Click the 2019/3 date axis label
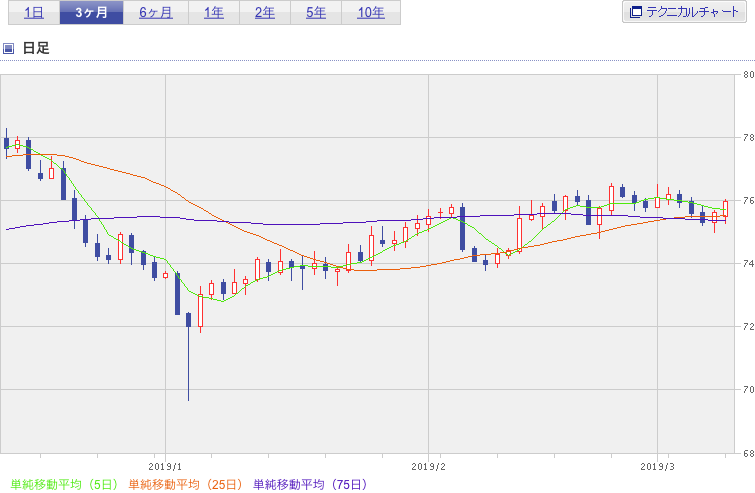The height and width of the screenshot is (493, 755). [x=657, y=467]
